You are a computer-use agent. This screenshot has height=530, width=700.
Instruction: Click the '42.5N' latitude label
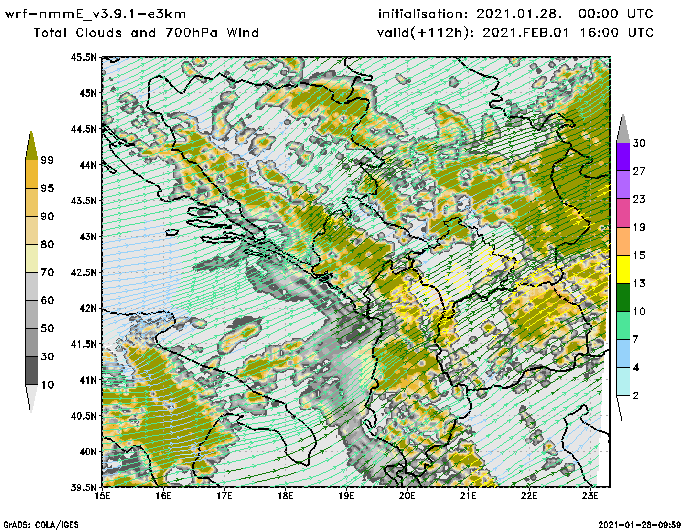click(x=83, y=272)
